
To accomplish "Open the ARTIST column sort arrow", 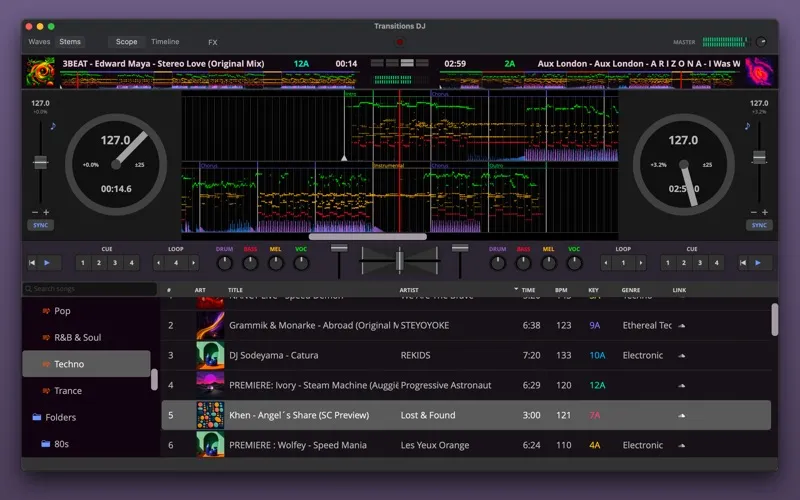I will [516, 289].
